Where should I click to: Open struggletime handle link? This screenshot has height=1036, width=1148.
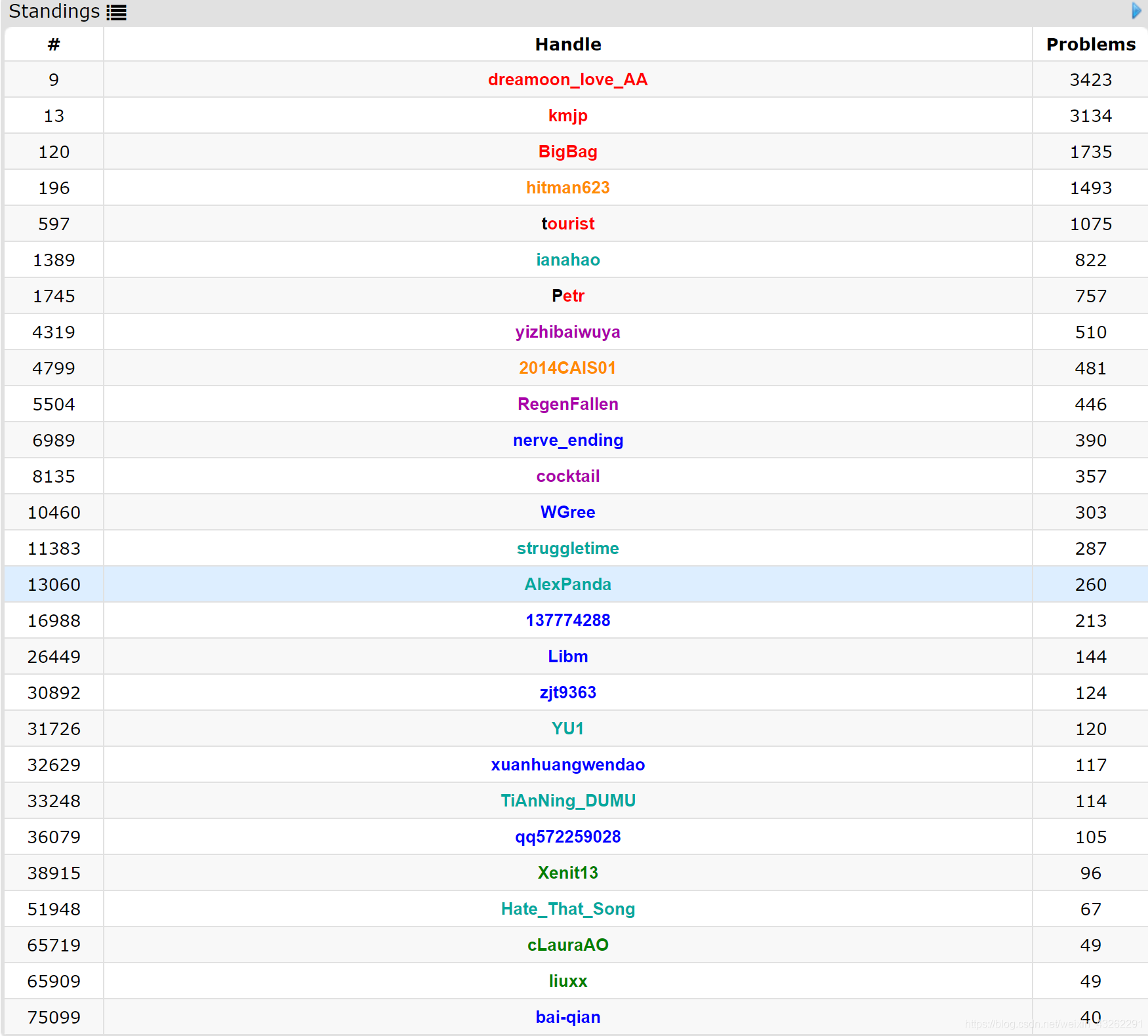pyautogui.click(x=567, y=549)
